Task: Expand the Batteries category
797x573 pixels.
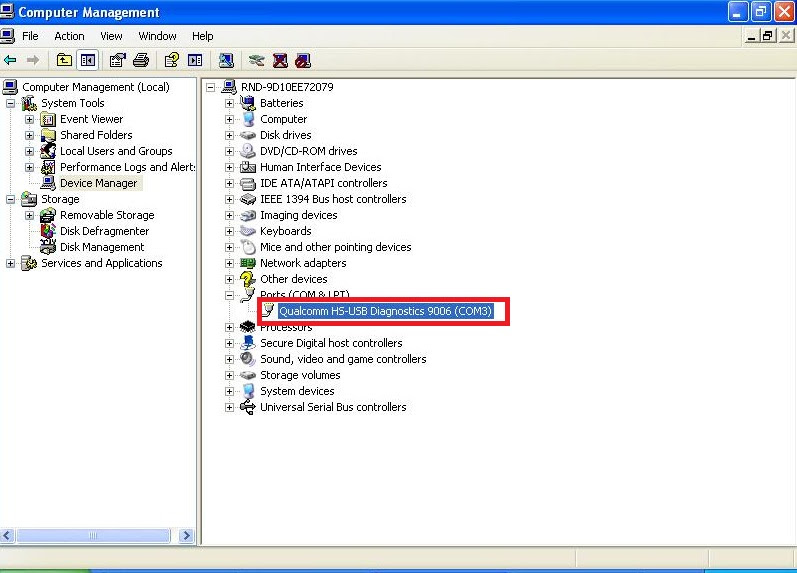Action: (229, 104)
